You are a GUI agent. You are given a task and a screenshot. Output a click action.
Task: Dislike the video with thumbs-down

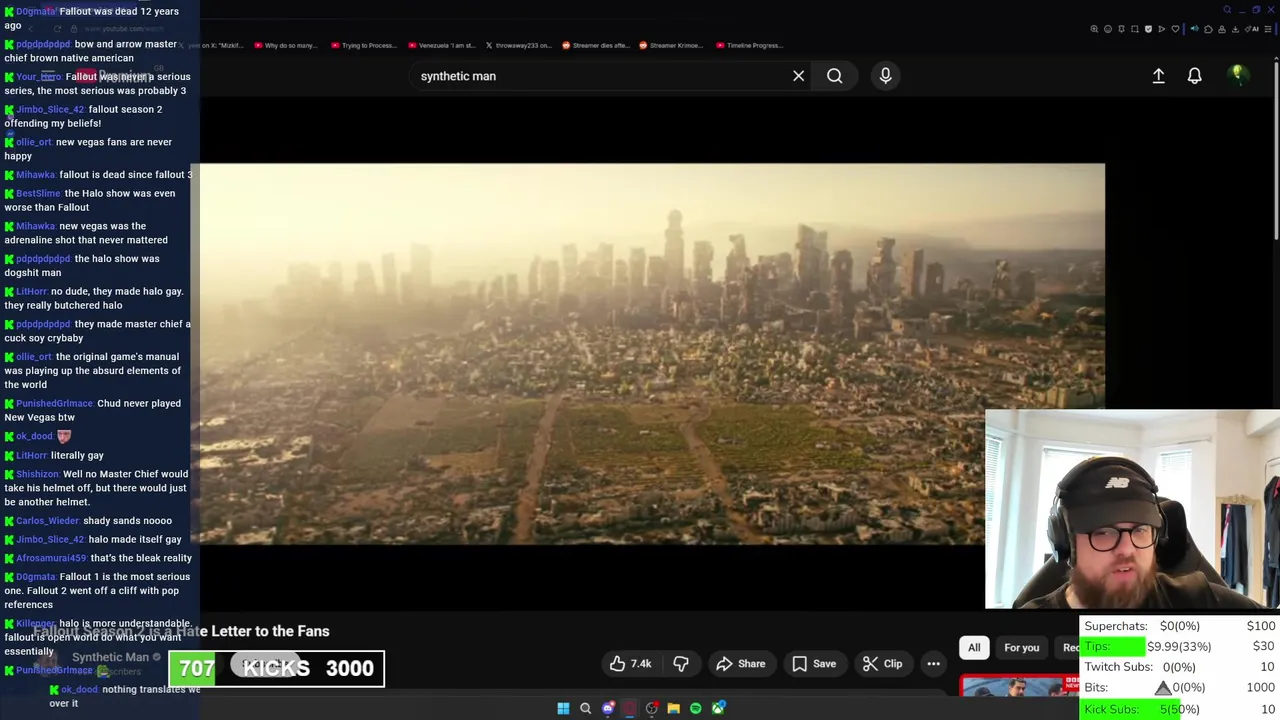(681, 664)
